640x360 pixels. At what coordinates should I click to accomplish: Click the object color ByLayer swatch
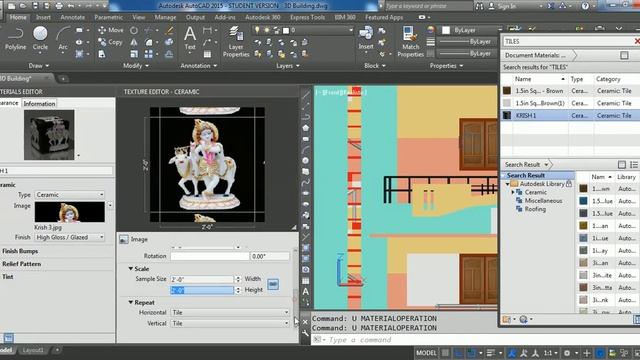pyautogui.click(x=446, y=30)
